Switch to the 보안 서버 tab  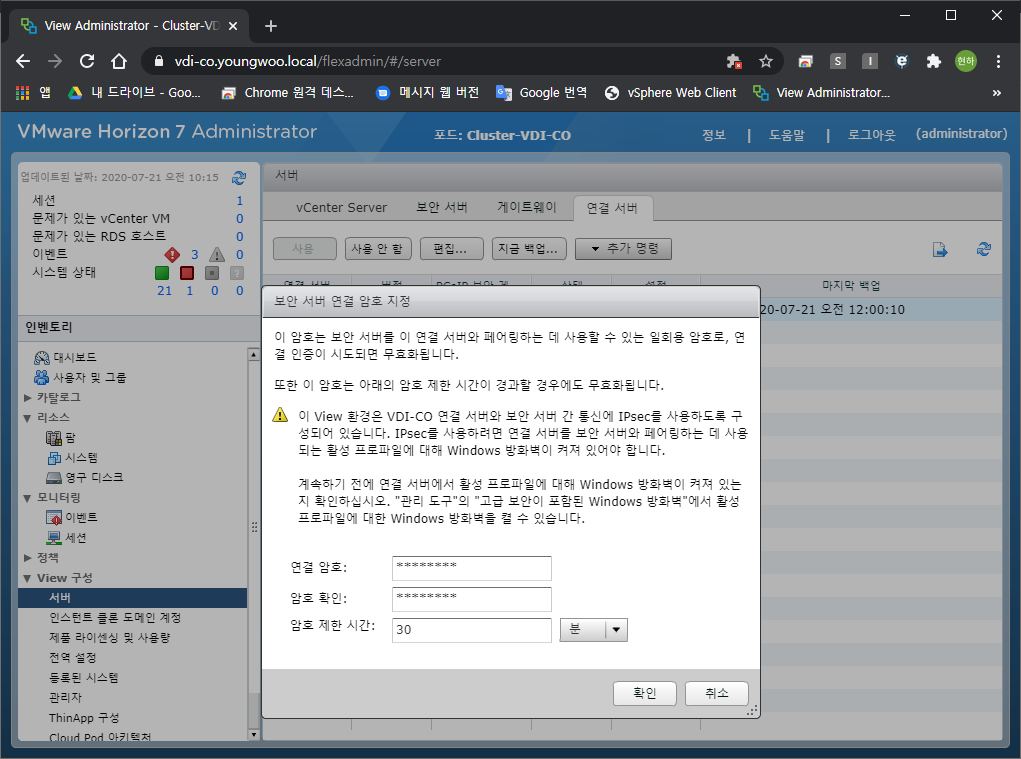point(442,208)
